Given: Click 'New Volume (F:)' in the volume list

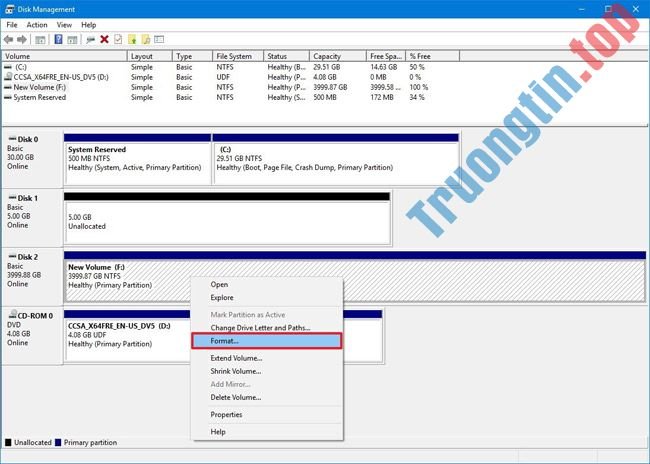Looking at the screenshot, I should [39, 87].
